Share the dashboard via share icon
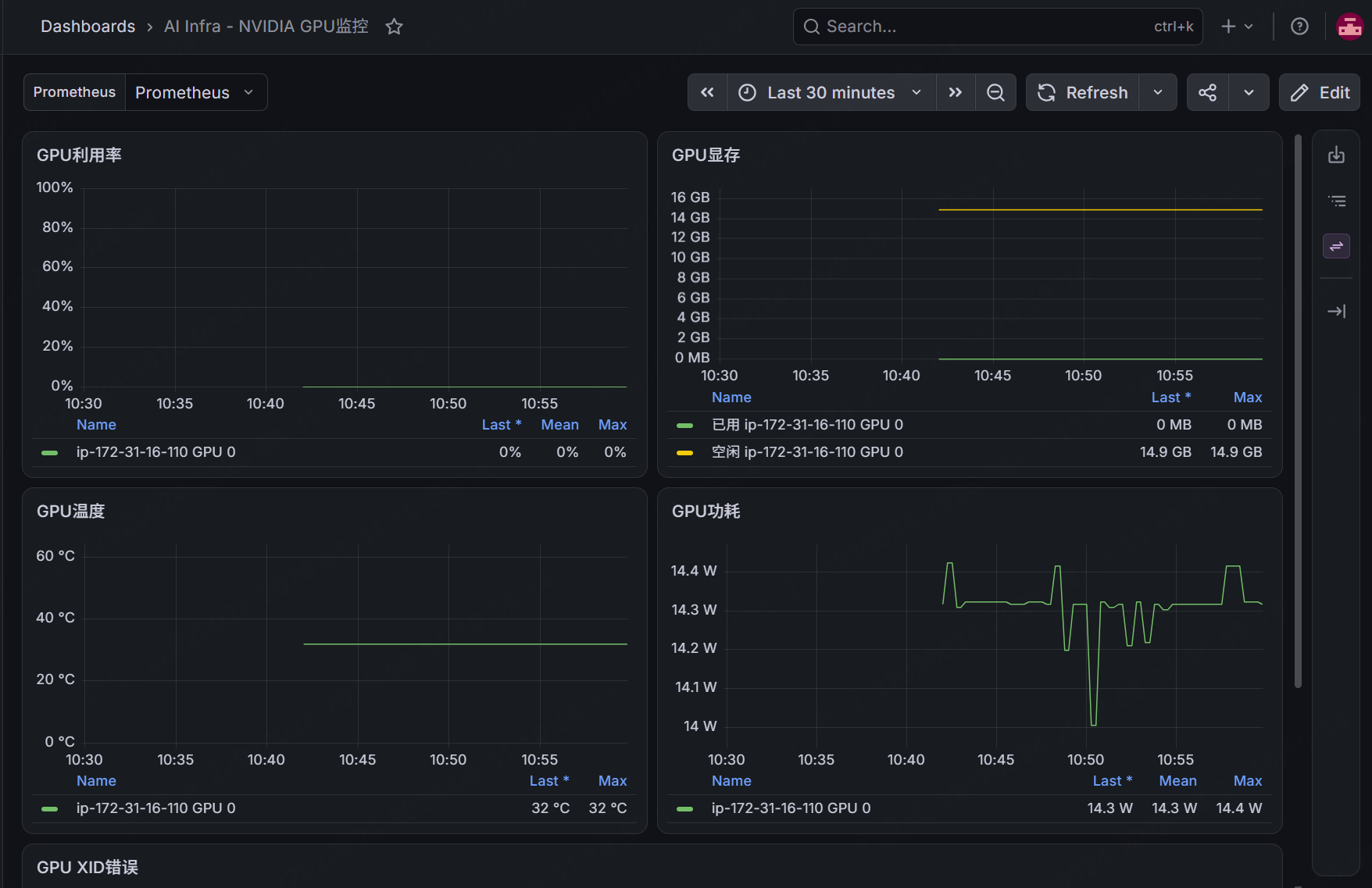Image resolution: width=1372 pixels, height=888 pixels. (1208, 92)
